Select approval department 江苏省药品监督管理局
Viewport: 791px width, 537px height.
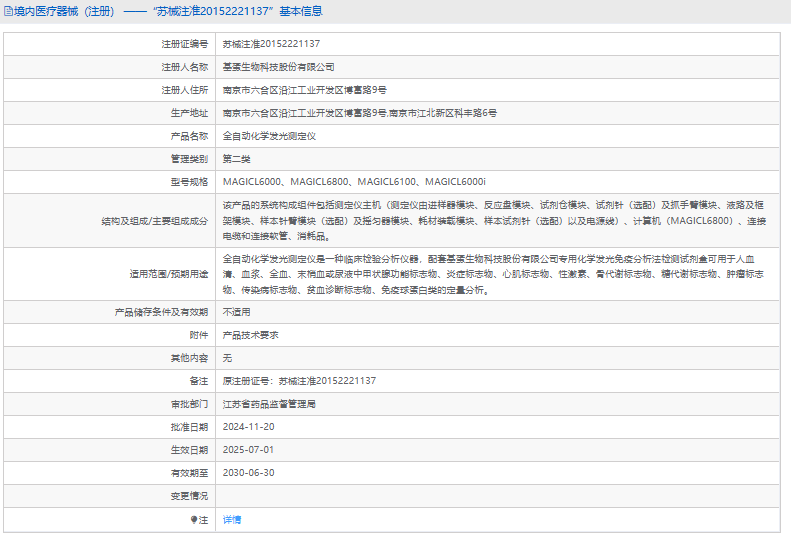[269, 404]
